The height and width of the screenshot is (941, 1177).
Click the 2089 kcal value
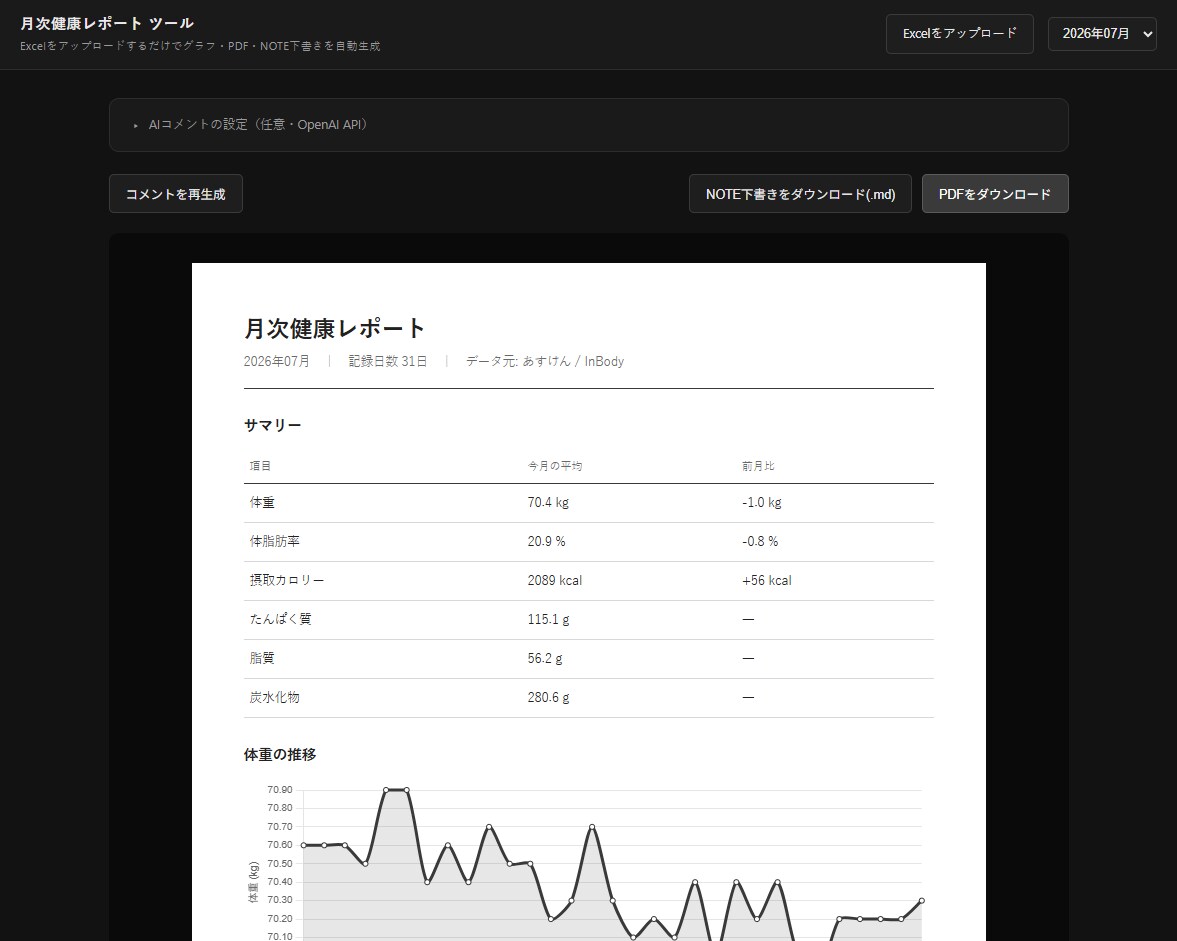click(x=555, y=581)
